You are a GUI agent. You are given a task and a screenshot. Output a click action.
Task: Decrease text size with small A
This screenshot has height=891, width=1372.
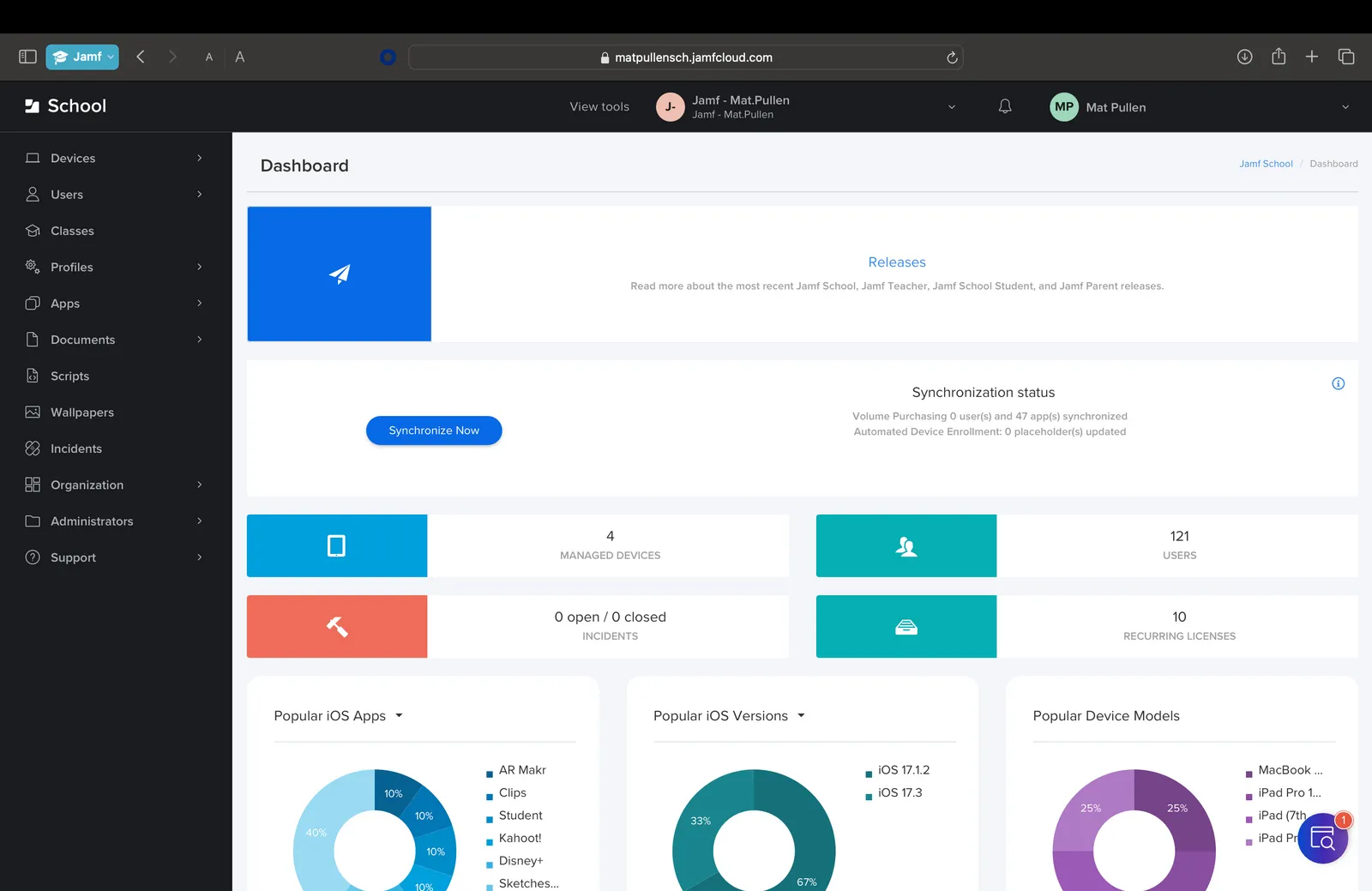[x=209, y=57]
